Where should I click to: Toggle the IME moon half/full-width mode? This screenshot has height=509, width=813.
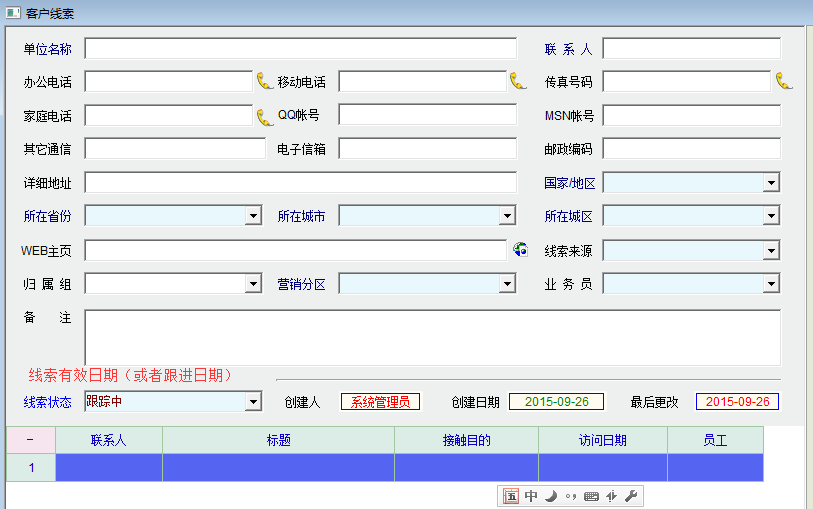click(551, 496)
